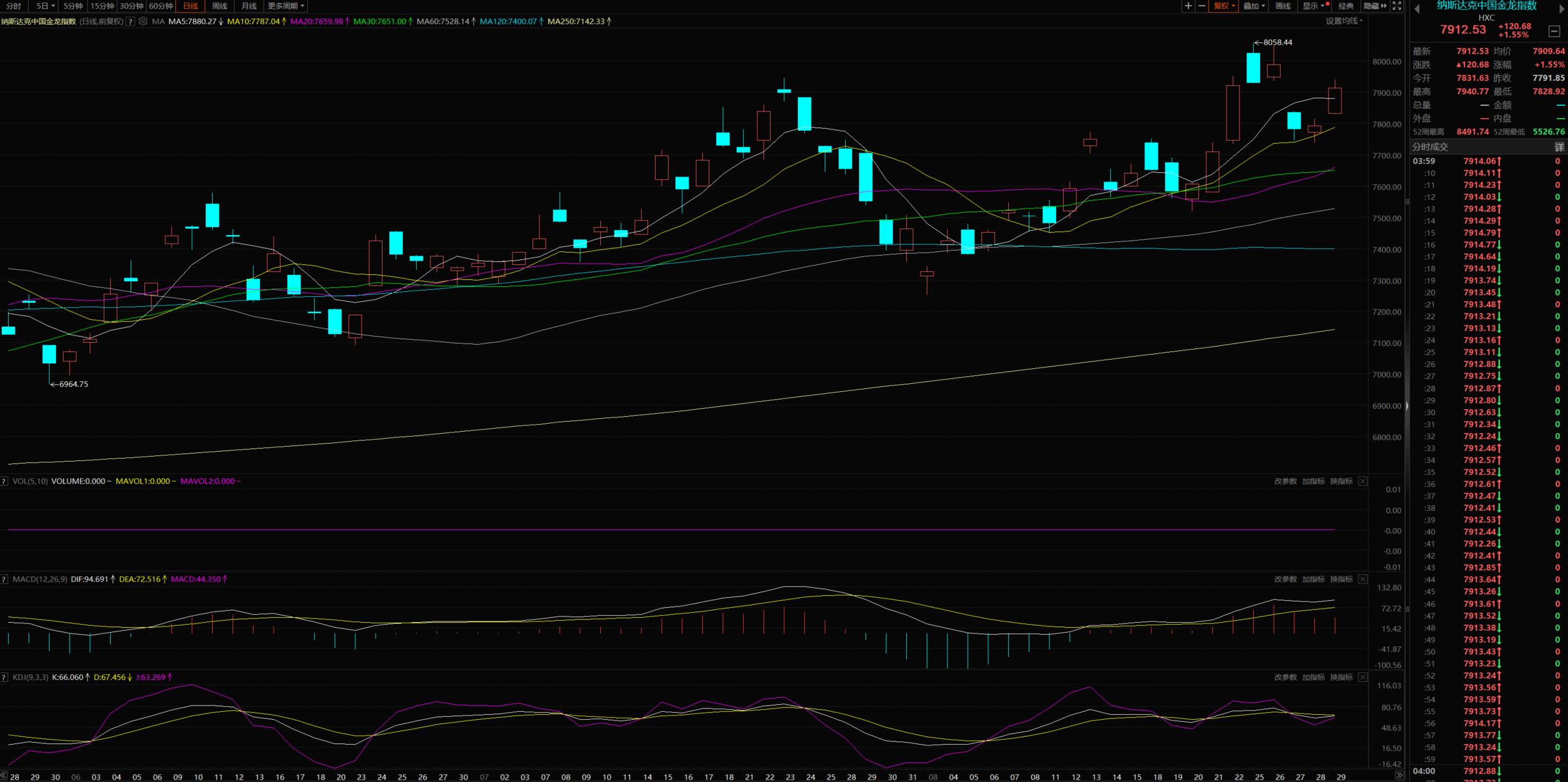Click 换指标 in KDJ panel
This screenshot has height=782, width=1568.
(1341, 677)
